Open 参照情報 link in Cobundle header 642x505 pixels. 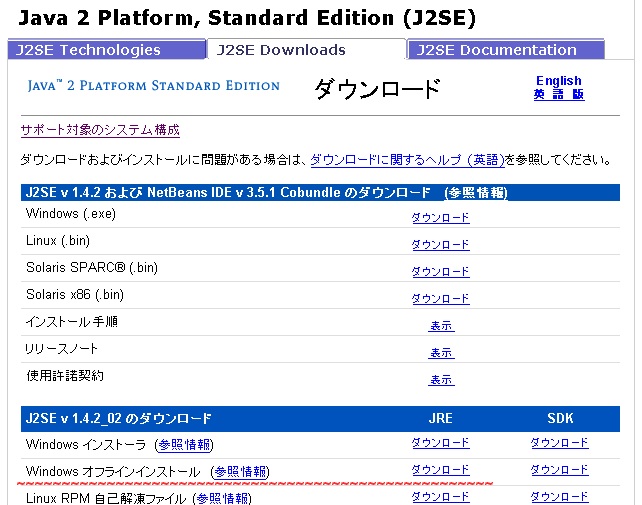(477, 192)
